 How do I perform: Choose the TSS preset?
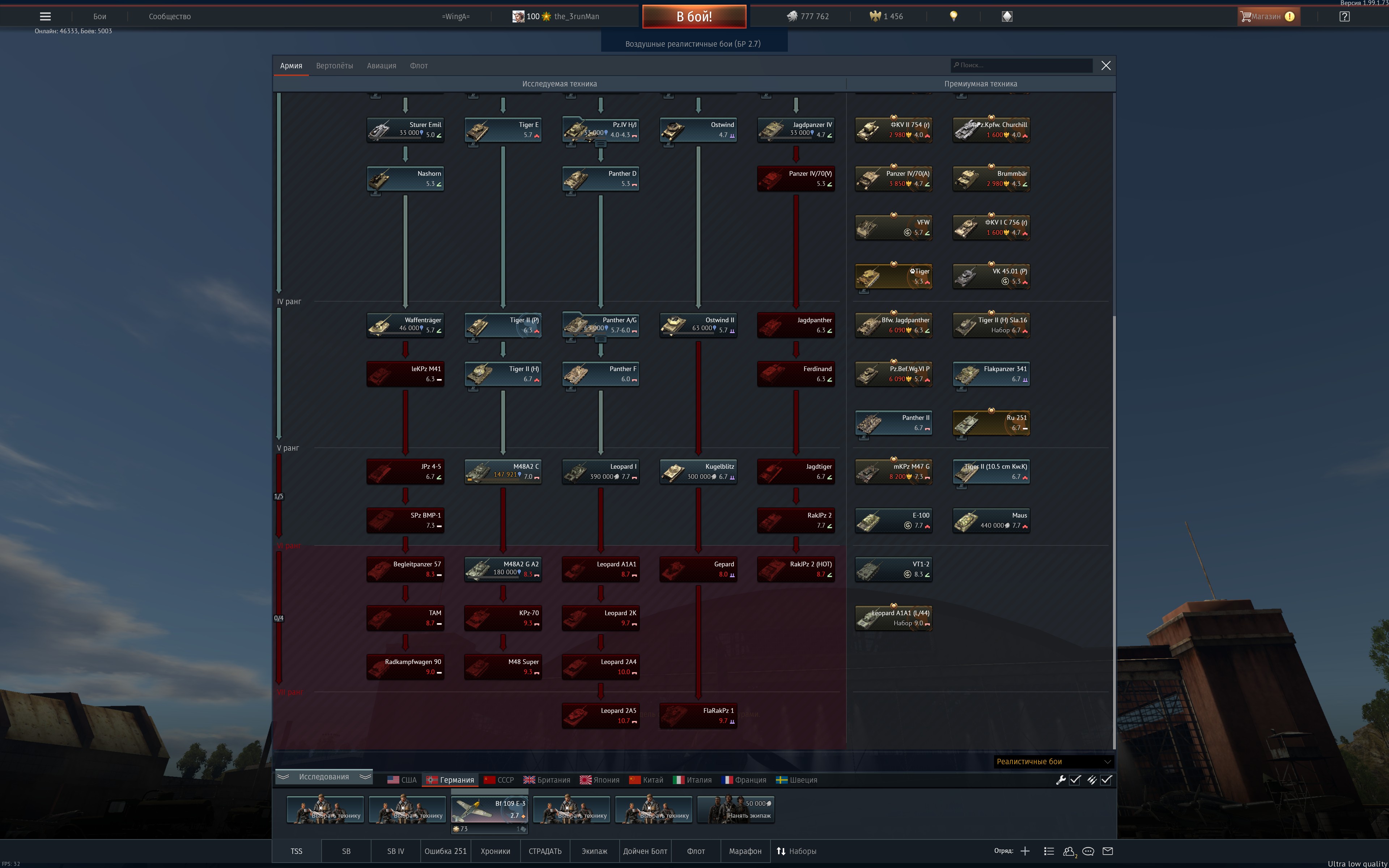[296, 851]
